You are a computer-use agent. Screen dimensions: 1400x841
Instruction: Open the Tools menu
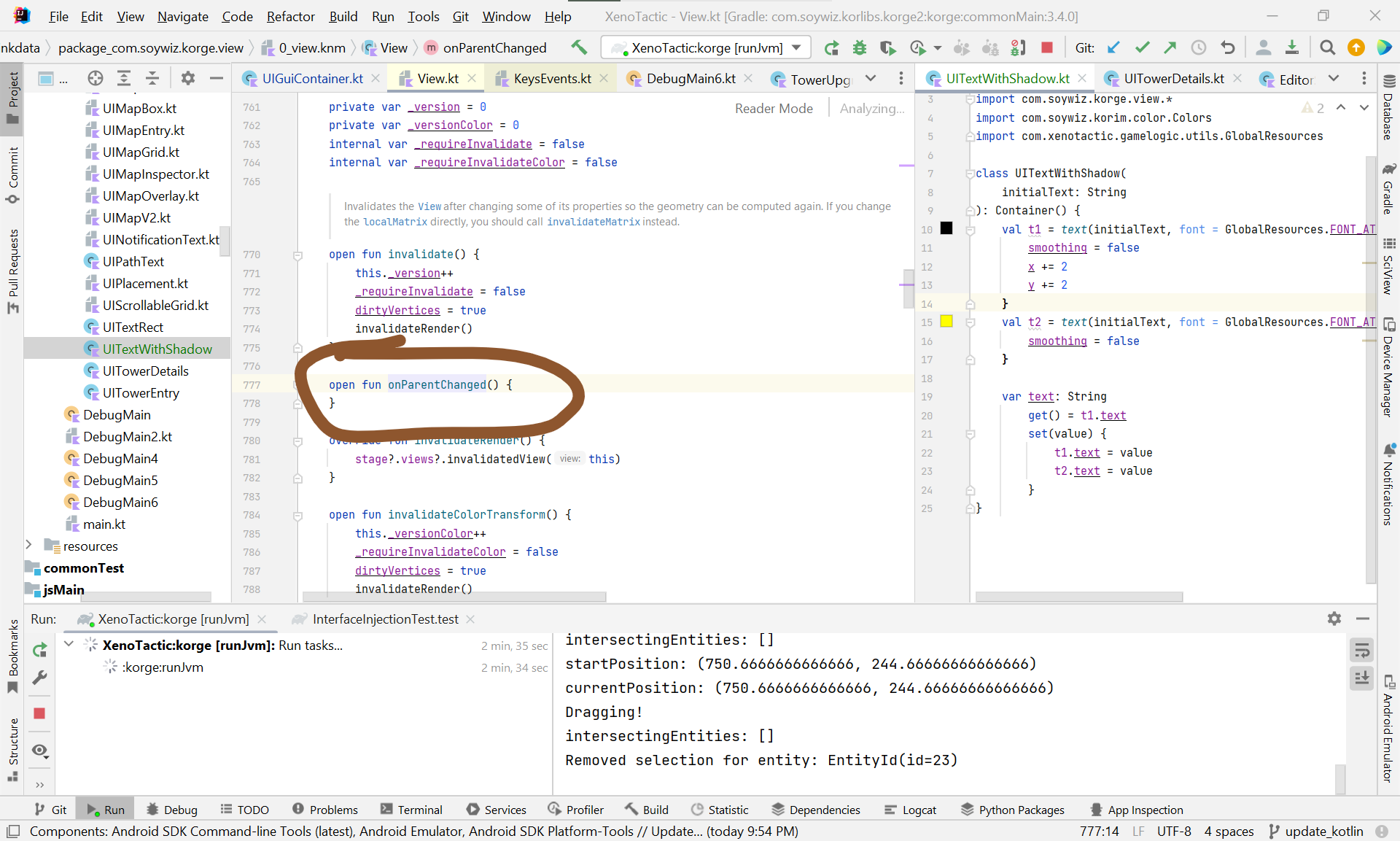pos(423,16)
